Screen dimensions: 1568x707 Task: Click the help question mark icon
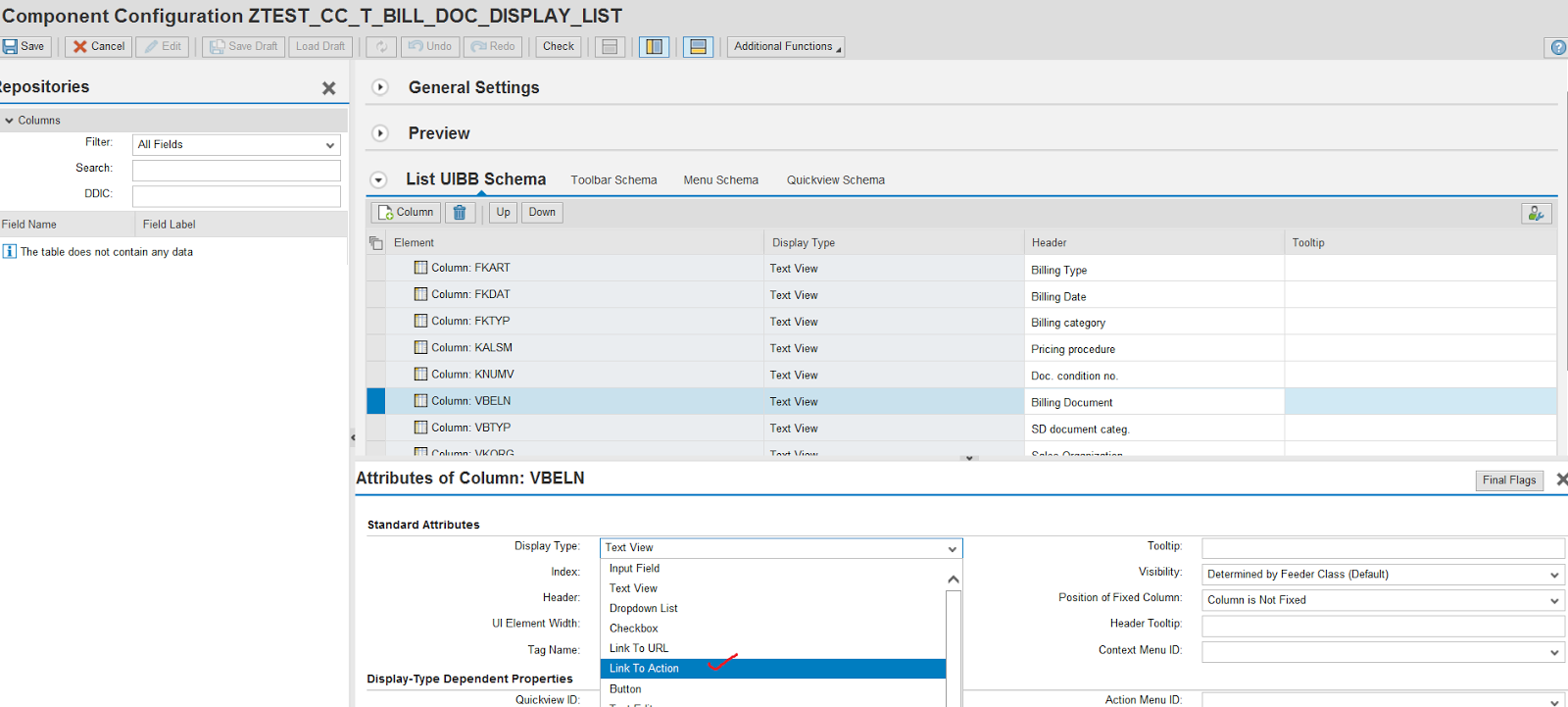1557,47
